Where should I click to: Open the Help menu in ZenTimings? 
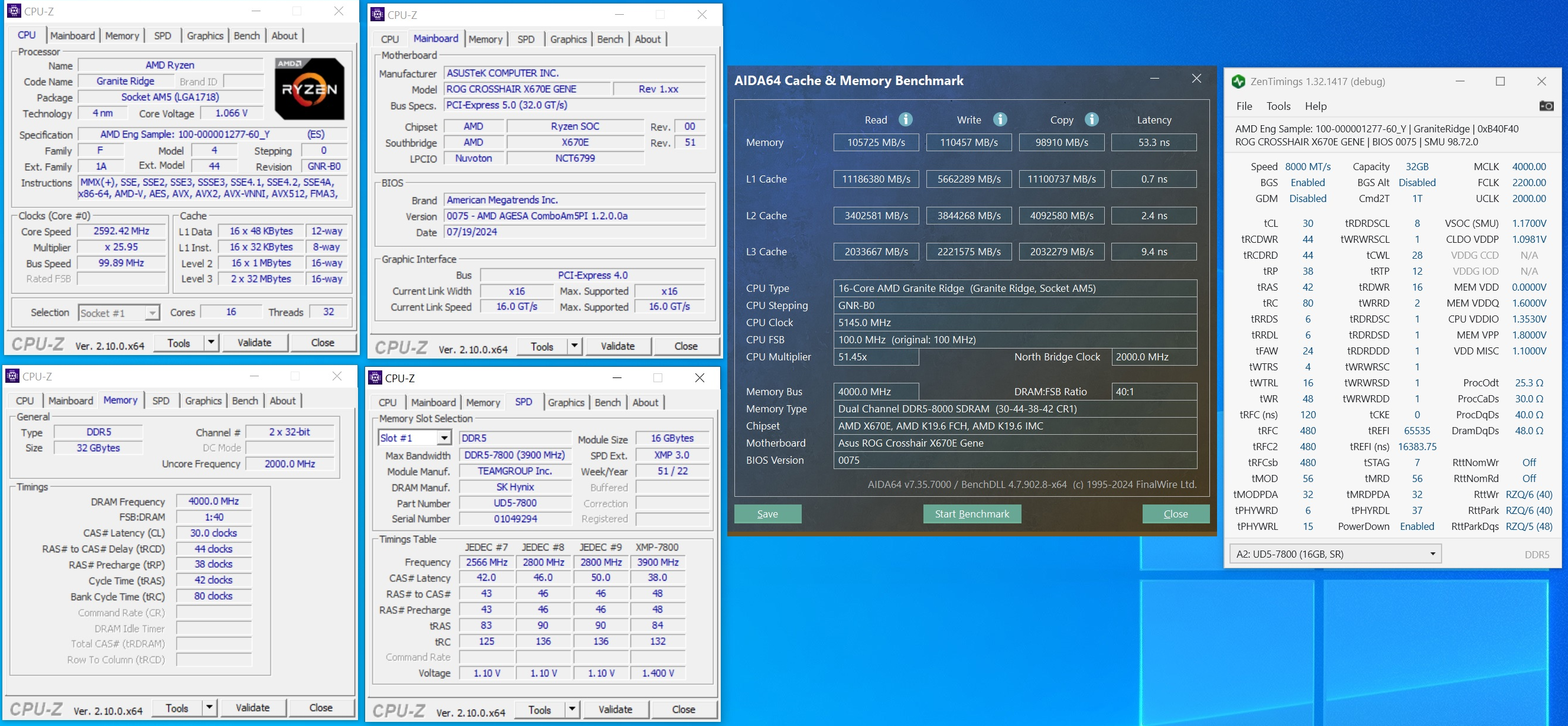pos(1315,106)
